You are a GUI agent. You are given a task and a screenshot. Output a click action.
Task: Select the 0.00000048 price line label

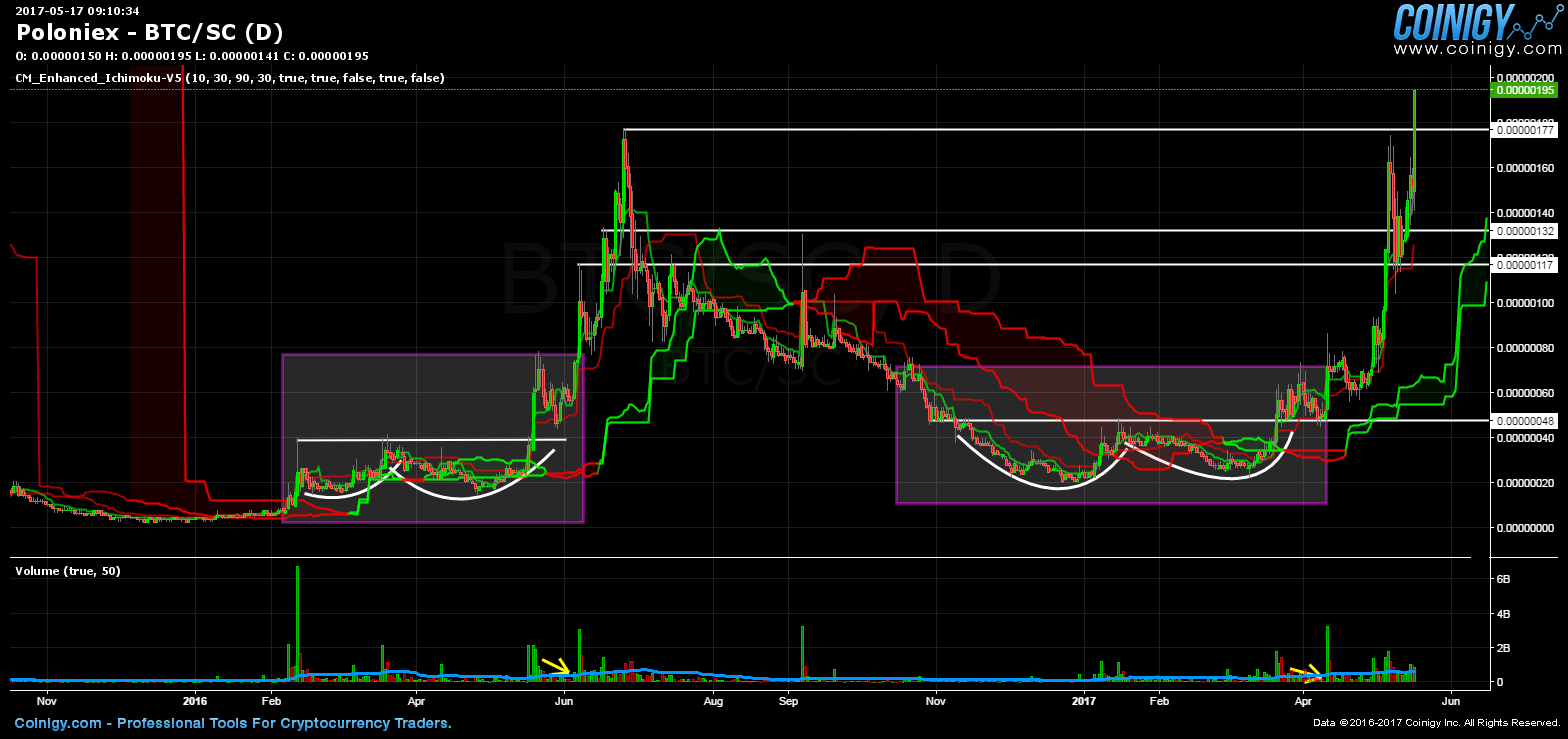point(1524,421)
